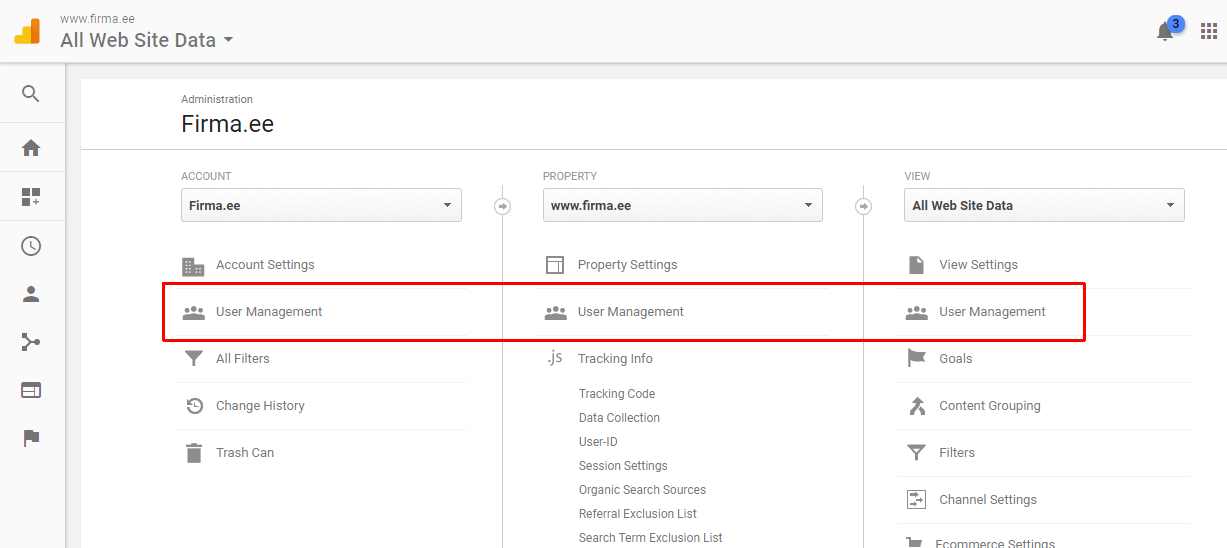Select Goals in the View column
This screenshot has width=1227, height=548.
pos(955,359)
